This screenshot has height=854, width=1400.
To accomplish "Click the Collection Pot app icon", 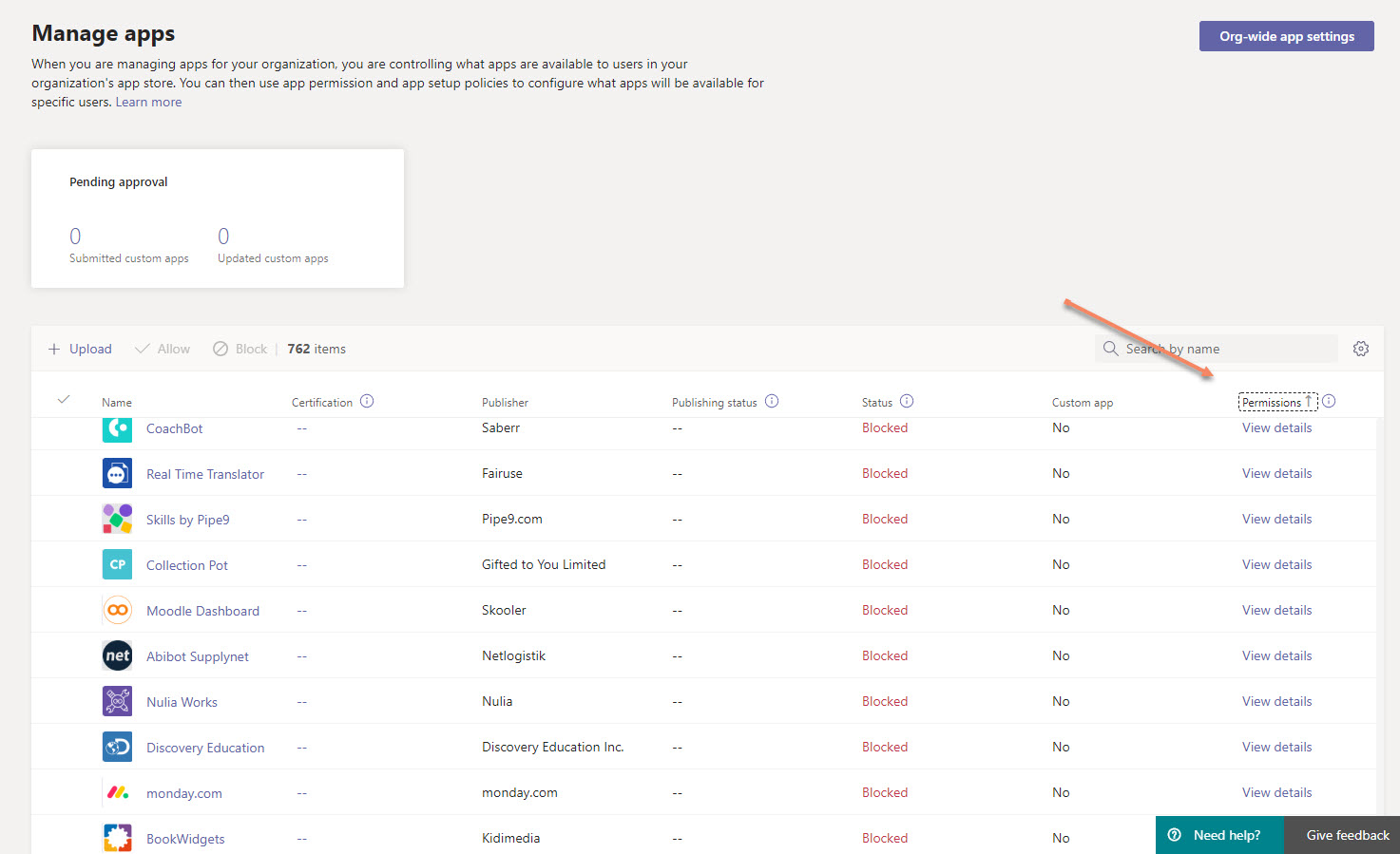I will [x=117, y=564].
